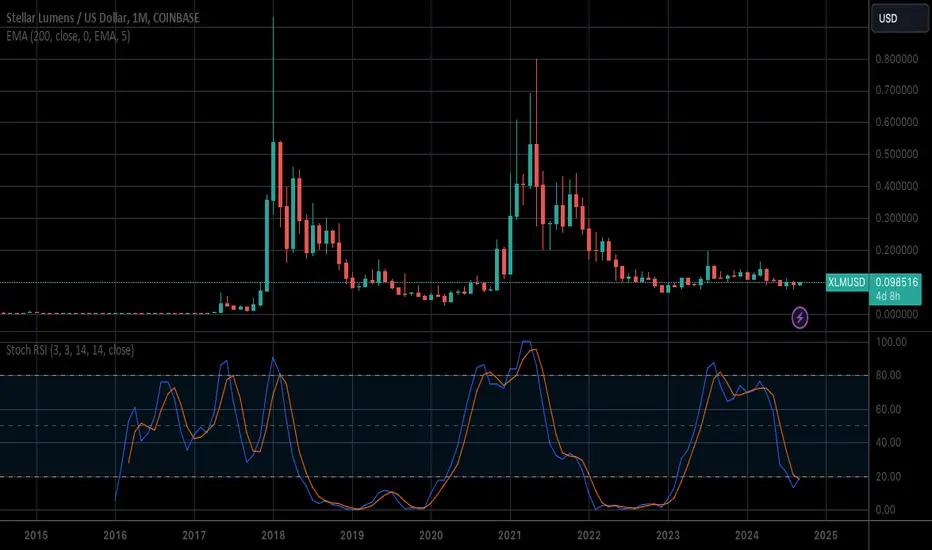Image resolution: width=932 pixels, height=550 pixels.
Task: Select the EMA (200, close, 0, EMA, 5) indicator label
Action: tap(68, 36)
